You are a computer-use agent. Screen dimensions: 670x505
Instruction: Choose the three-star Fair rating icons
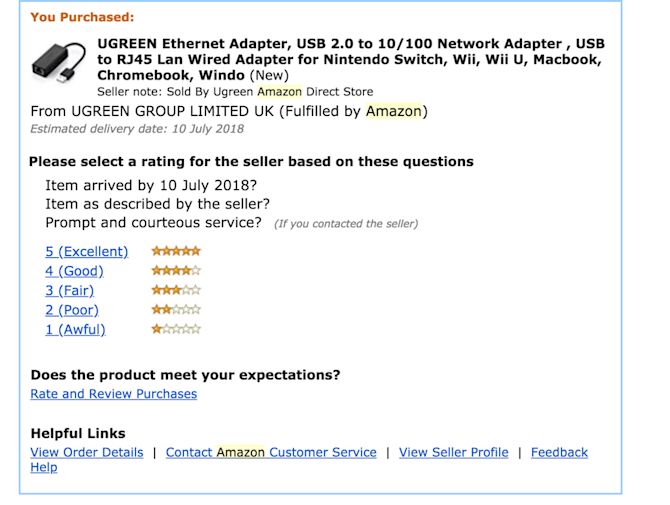tap(176, 290)
